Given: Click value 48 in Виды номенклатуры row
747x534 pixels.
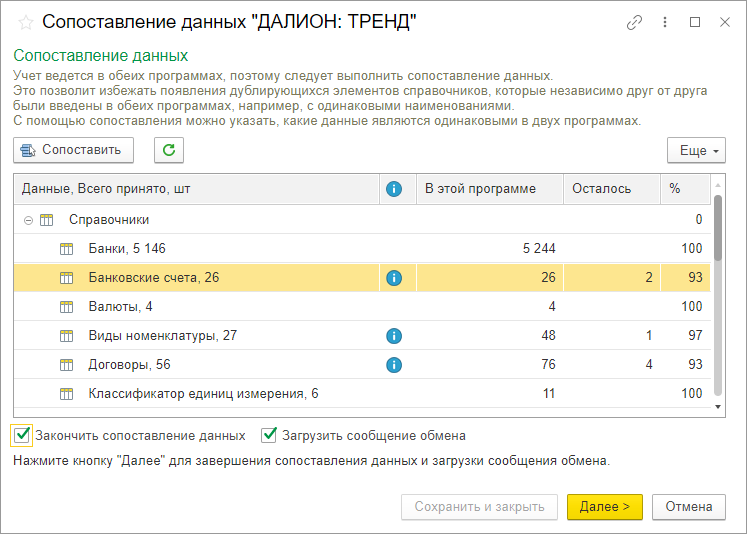Looking at the screenshot, I should [548, 336].
